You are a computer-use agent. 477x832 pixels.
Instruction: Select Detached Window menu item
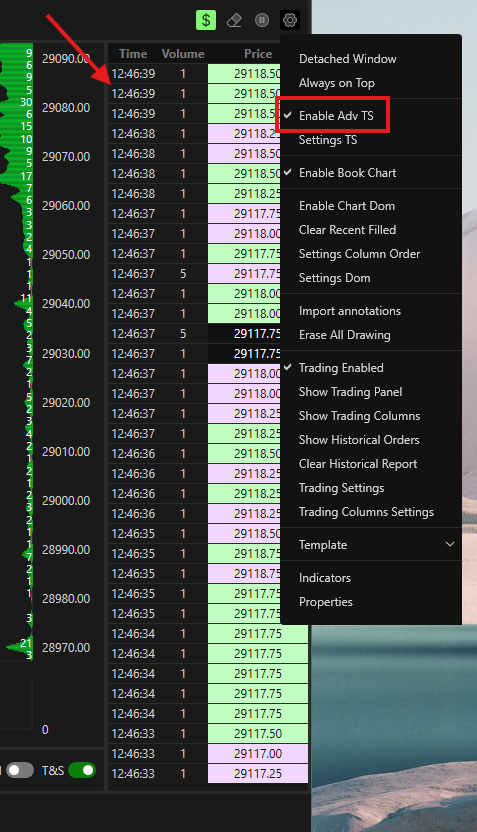[348, 59]
